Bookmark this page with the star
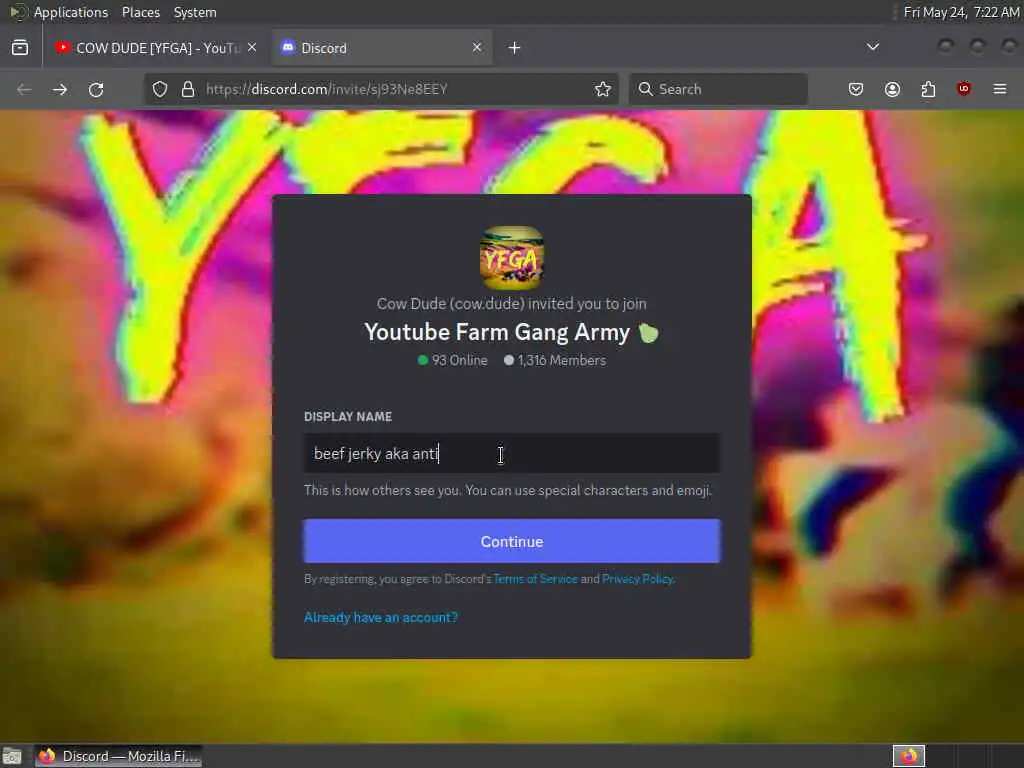Screen dimensions: 1024x768 point(603,89)
